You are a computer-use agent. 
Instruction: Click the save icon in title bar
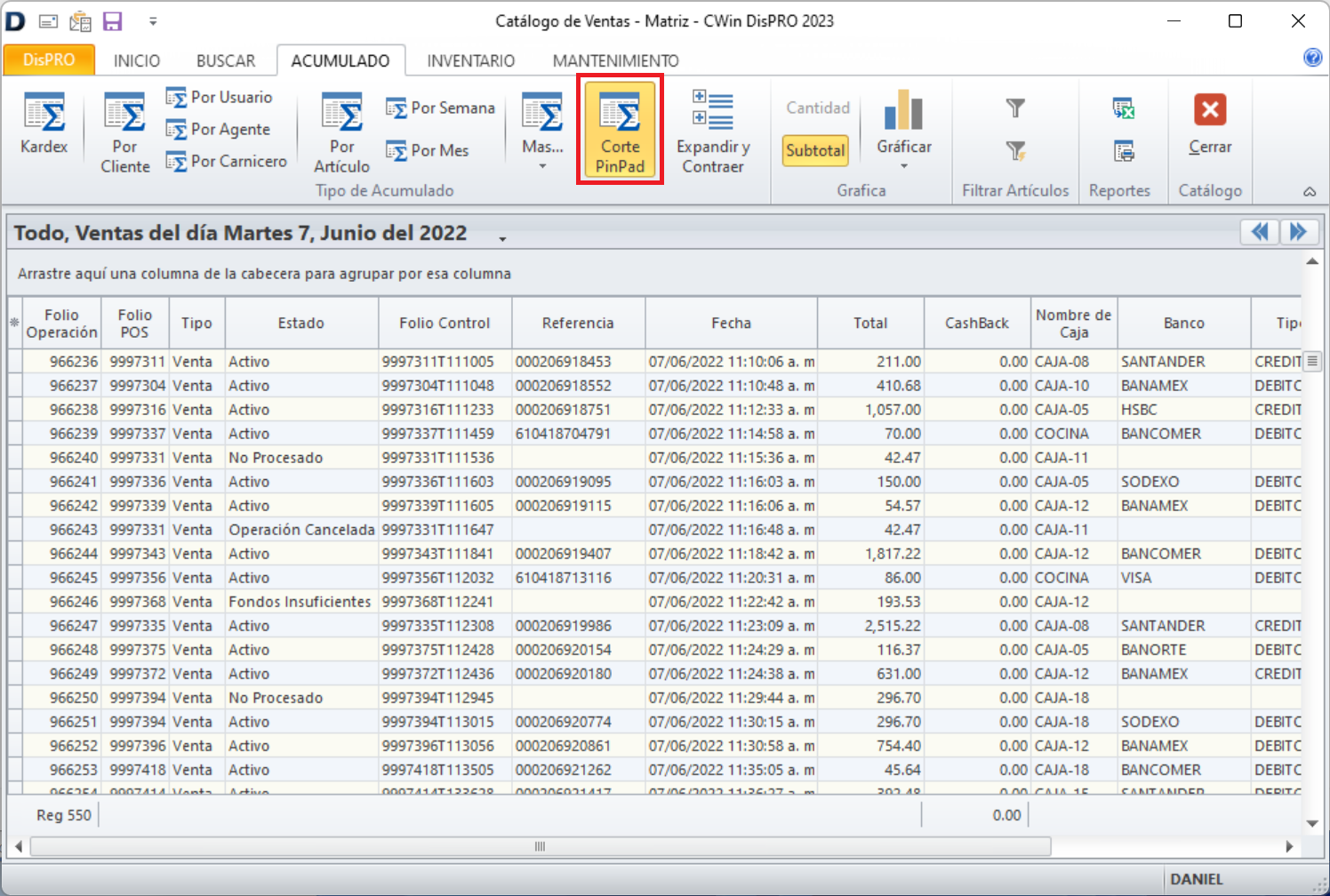pyautogui.click(x=113, y=21)
